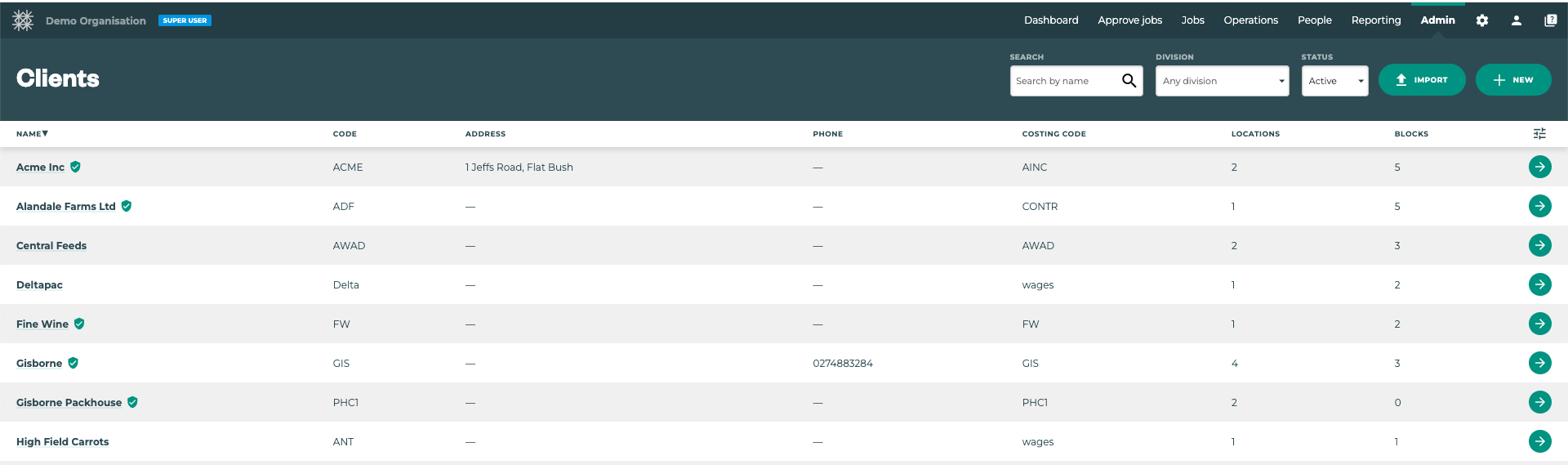Click arrow button for Gisborne row

pos(1539,363)
